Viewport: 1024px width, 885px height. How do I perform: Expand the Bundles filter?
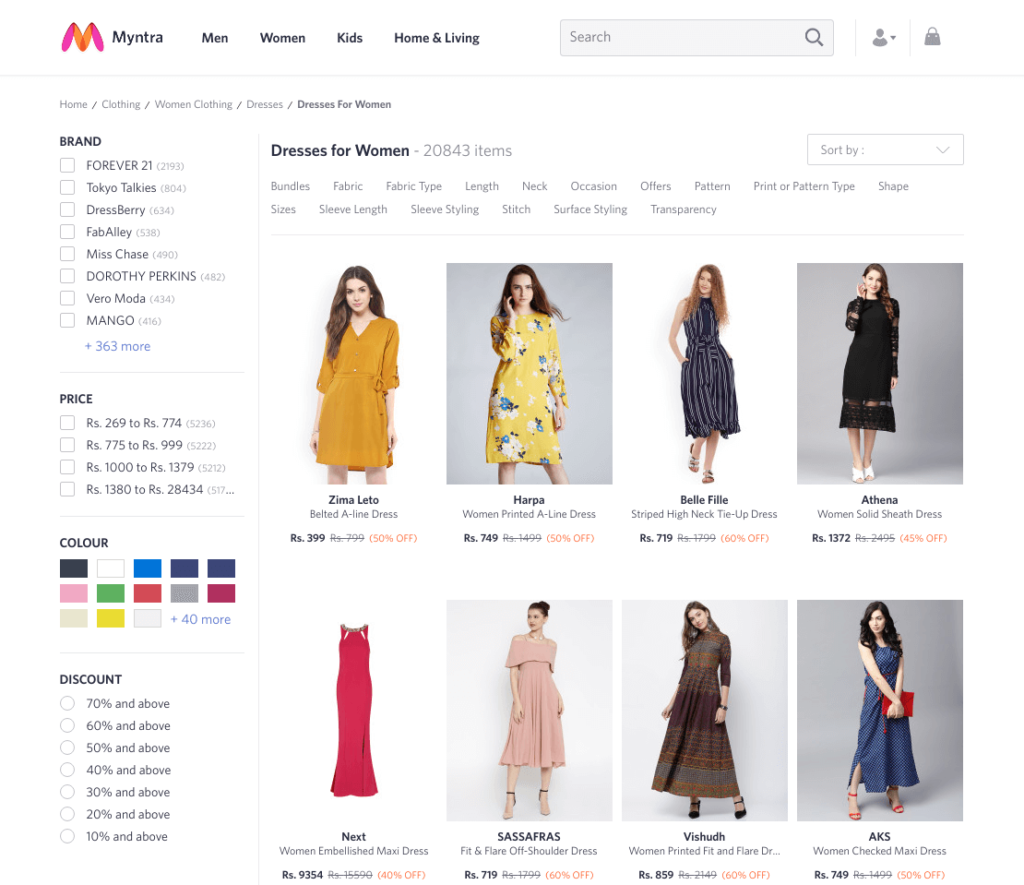(291, 186)
